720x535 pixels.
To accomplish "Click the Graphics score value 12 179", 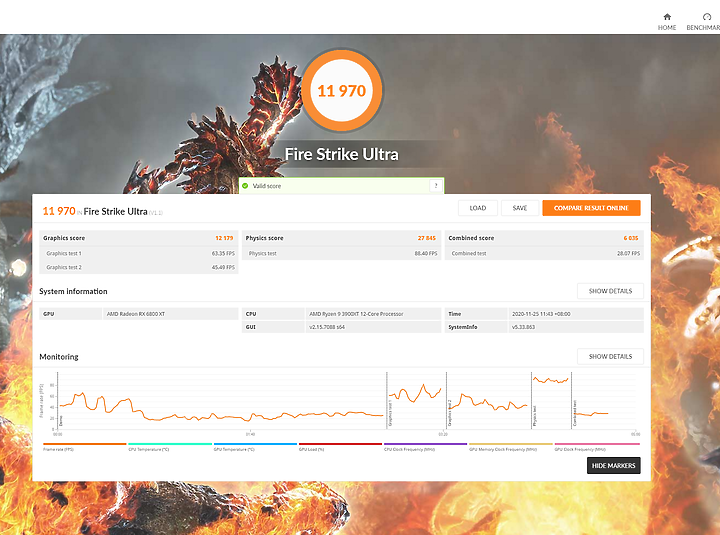I will 224,238.
